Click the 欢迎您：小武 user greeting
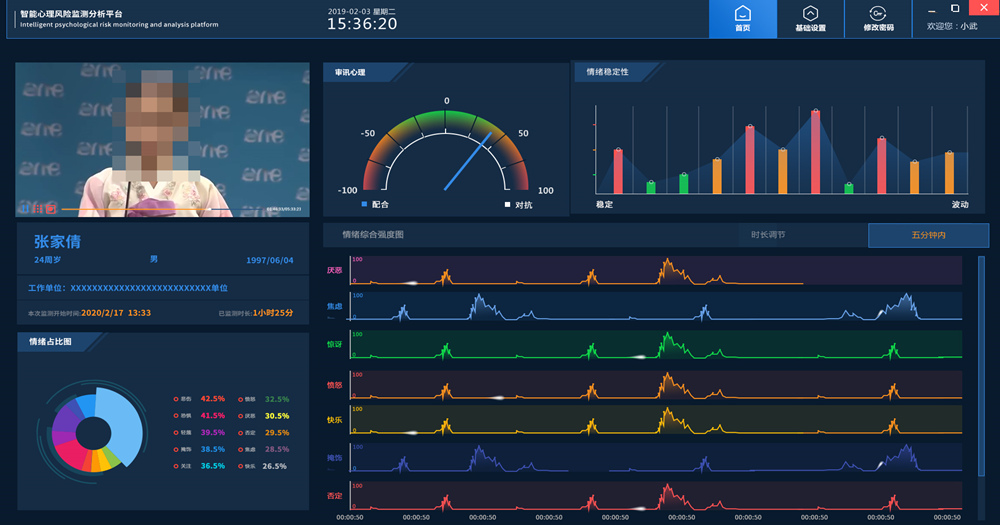Viewport: 1000px width, 525px height. coord(952,26)
